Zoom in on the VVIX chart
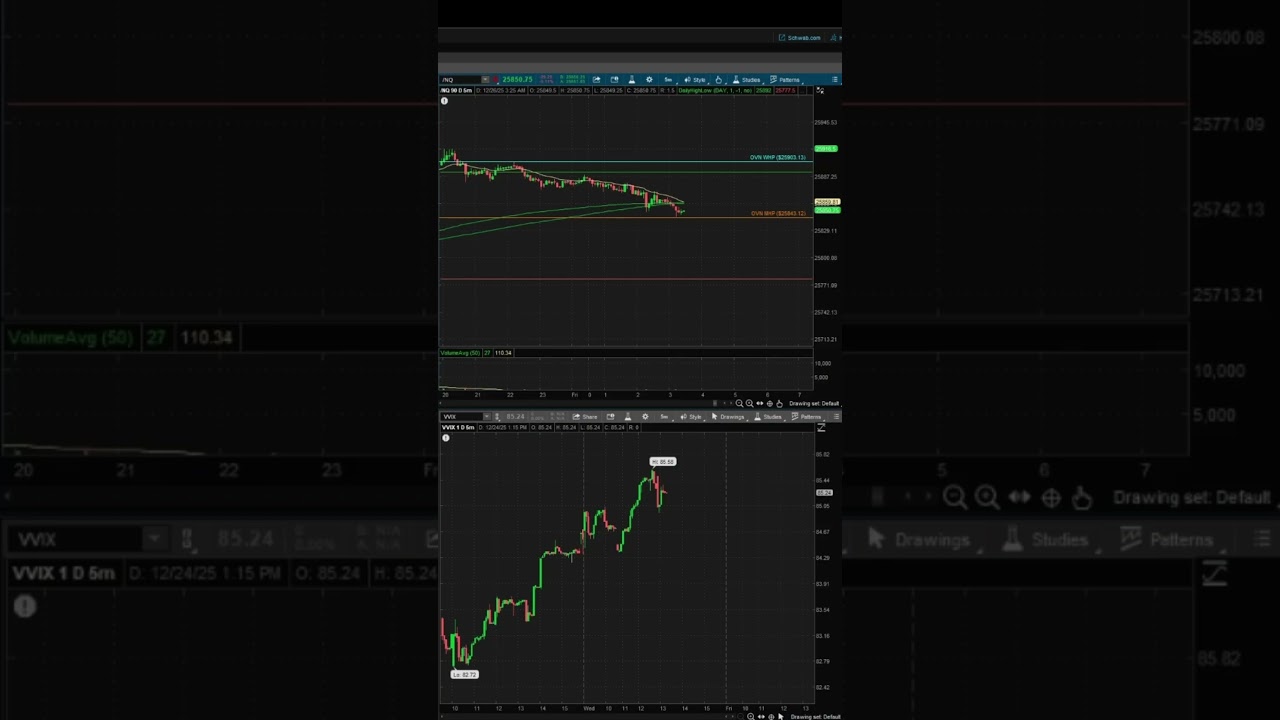This screenshot has height=720, width=1280. pos(750,717)
